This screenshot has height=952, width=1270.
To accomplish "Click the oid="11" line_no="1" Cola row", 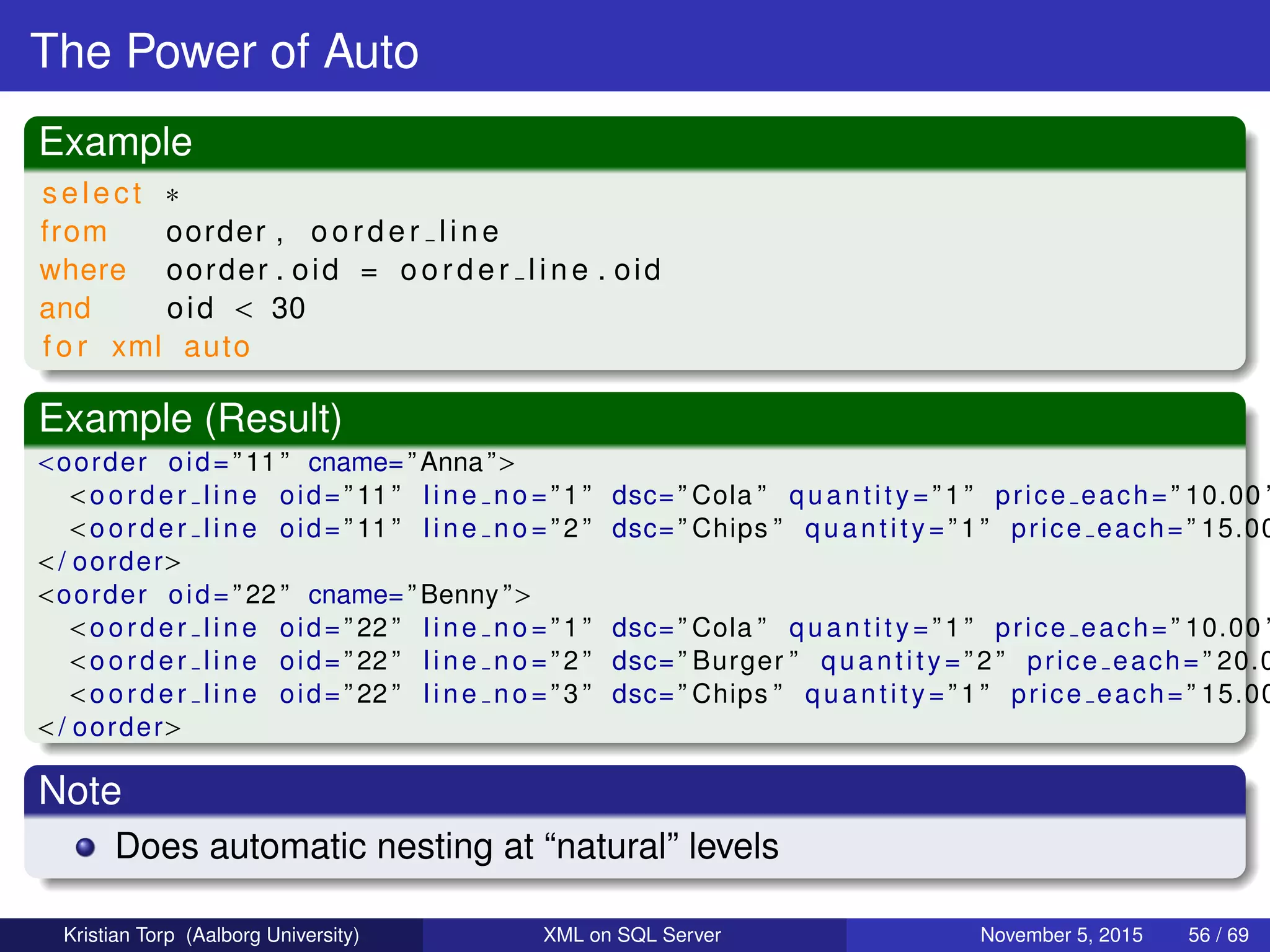I will (x=669, y=496).
